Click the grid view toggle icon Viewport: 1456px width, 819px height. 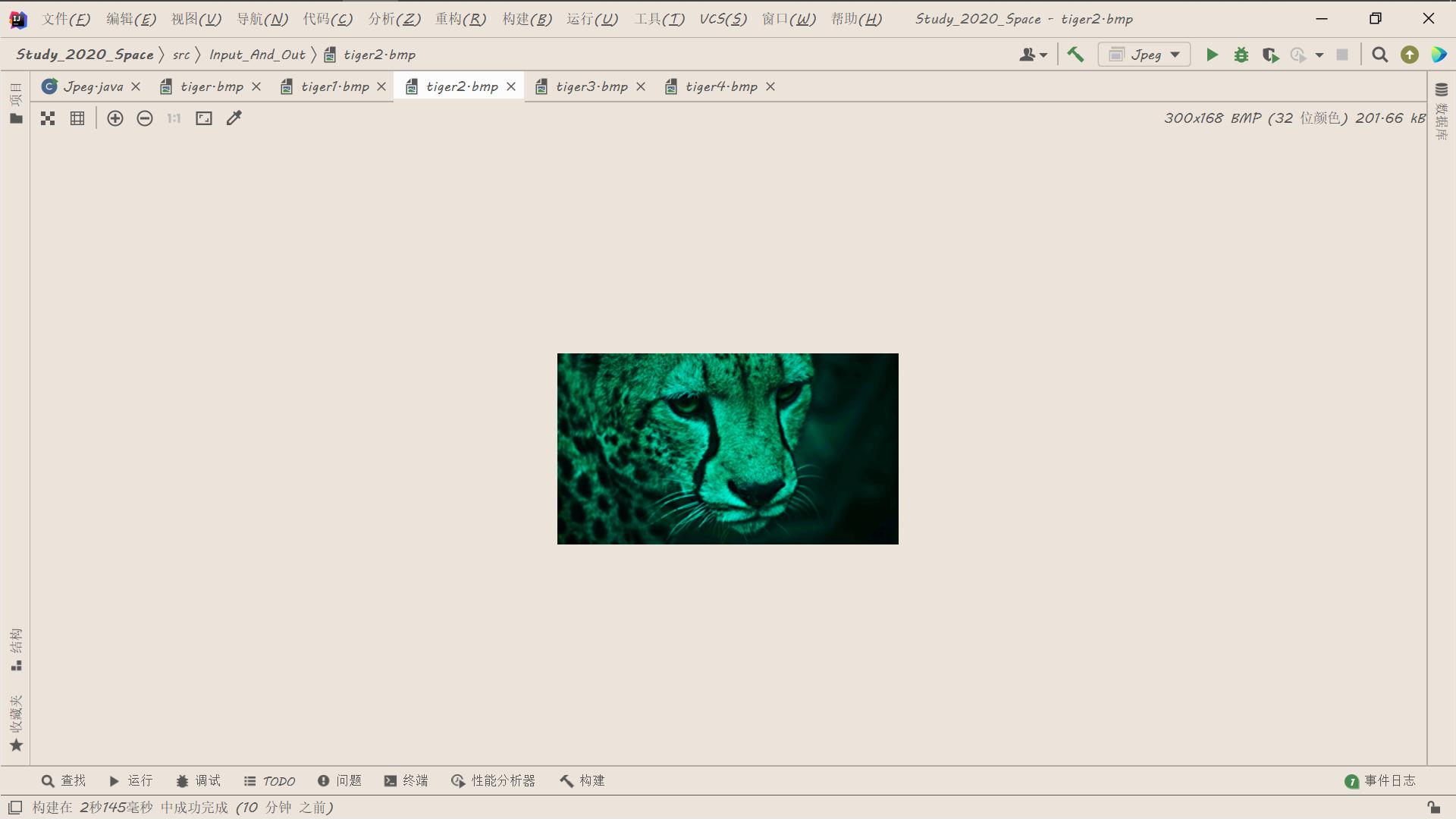[77, 118]
